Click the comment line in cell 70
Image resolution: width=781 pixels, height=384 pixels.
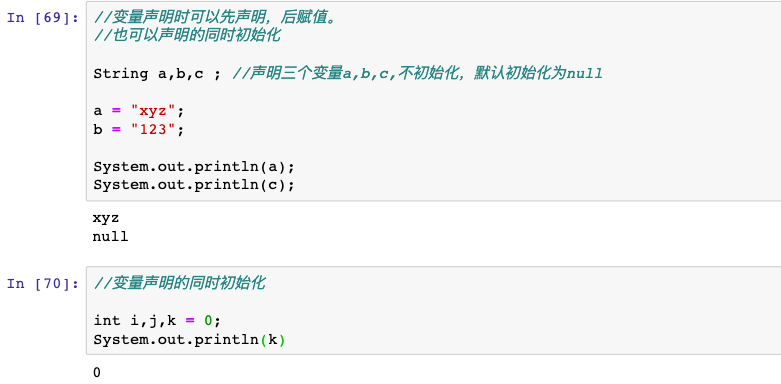(179, 283)
